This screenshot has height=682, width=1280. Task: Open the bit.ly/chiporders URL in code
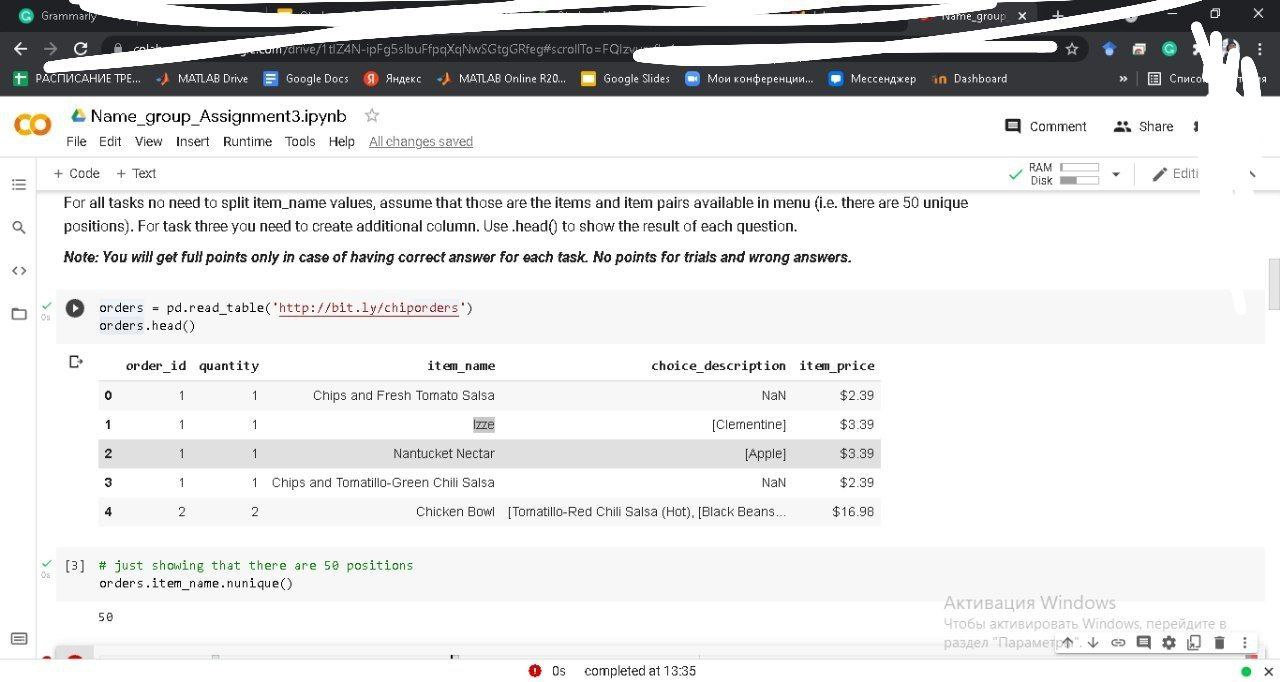coord(368,308)
